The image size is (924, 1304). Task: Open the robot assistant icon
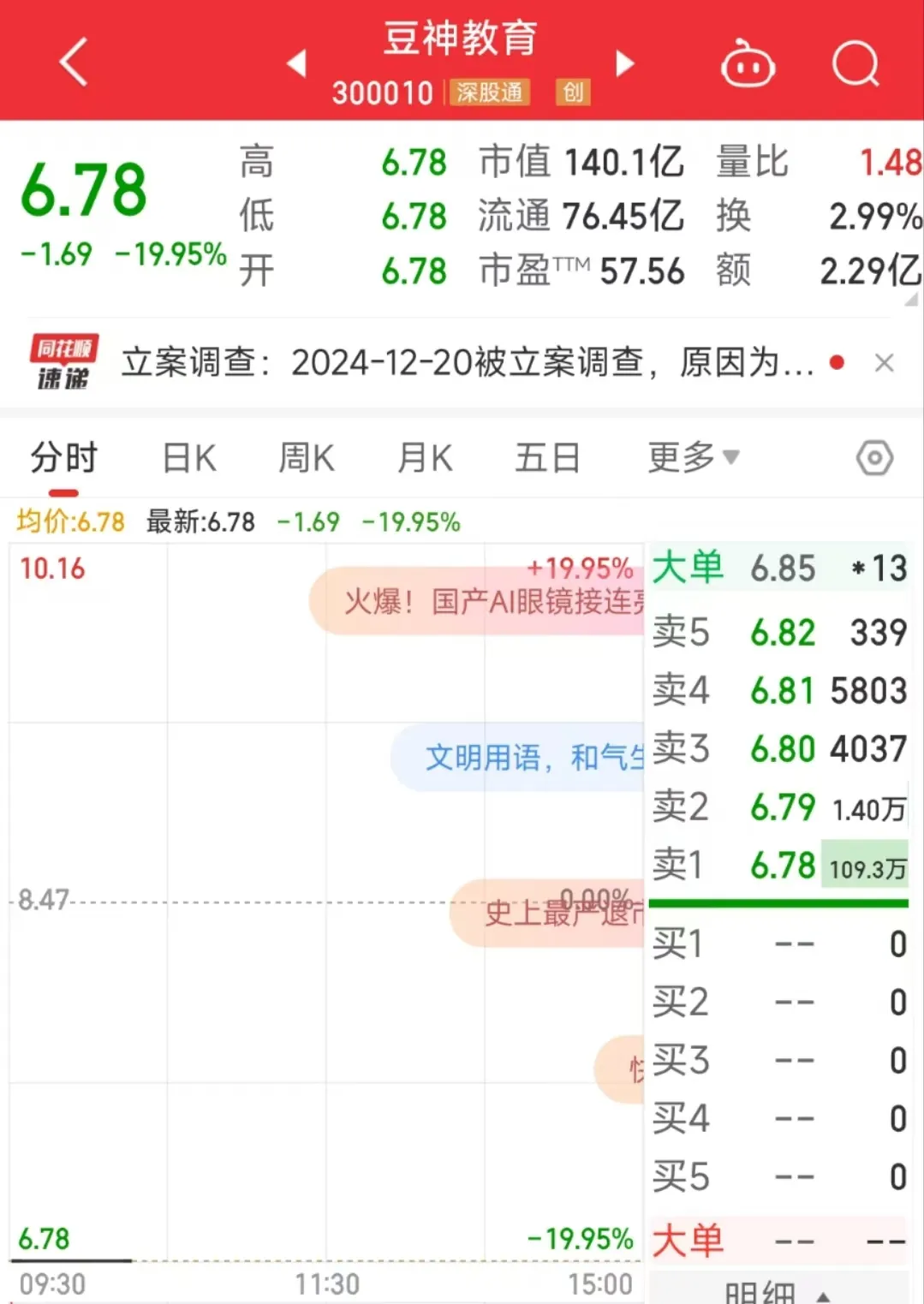click(748, 63)
